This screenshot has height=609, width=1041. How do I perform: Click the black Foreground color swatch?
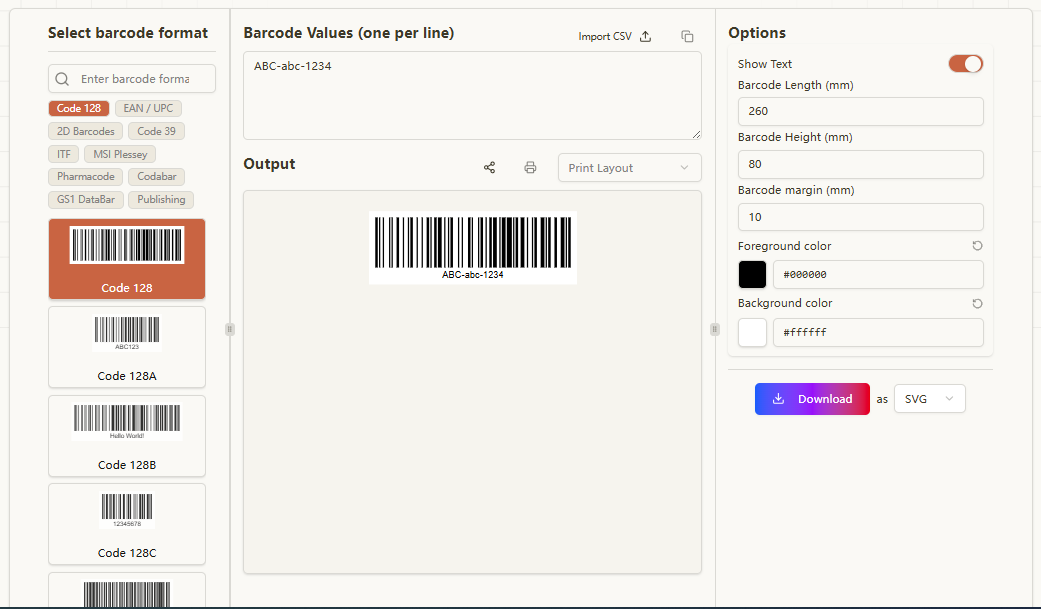click(x=752, y=274)
